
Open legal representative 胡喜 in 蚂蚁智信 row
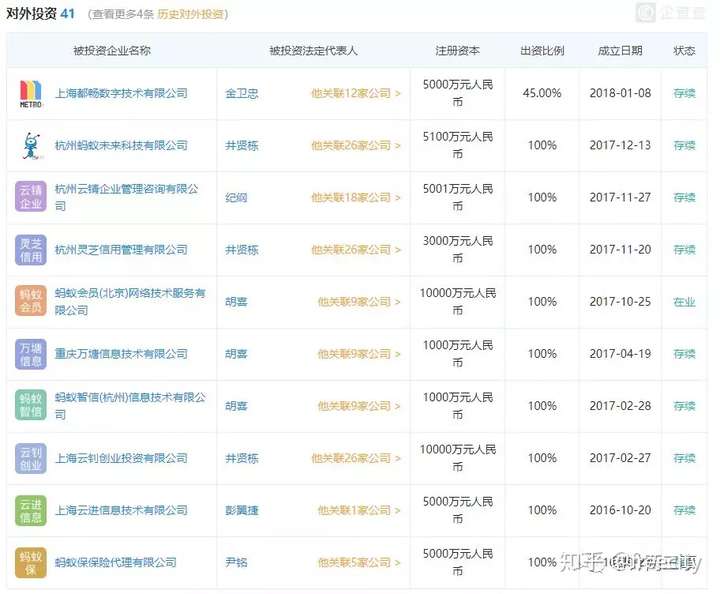(x=236, y=406)
